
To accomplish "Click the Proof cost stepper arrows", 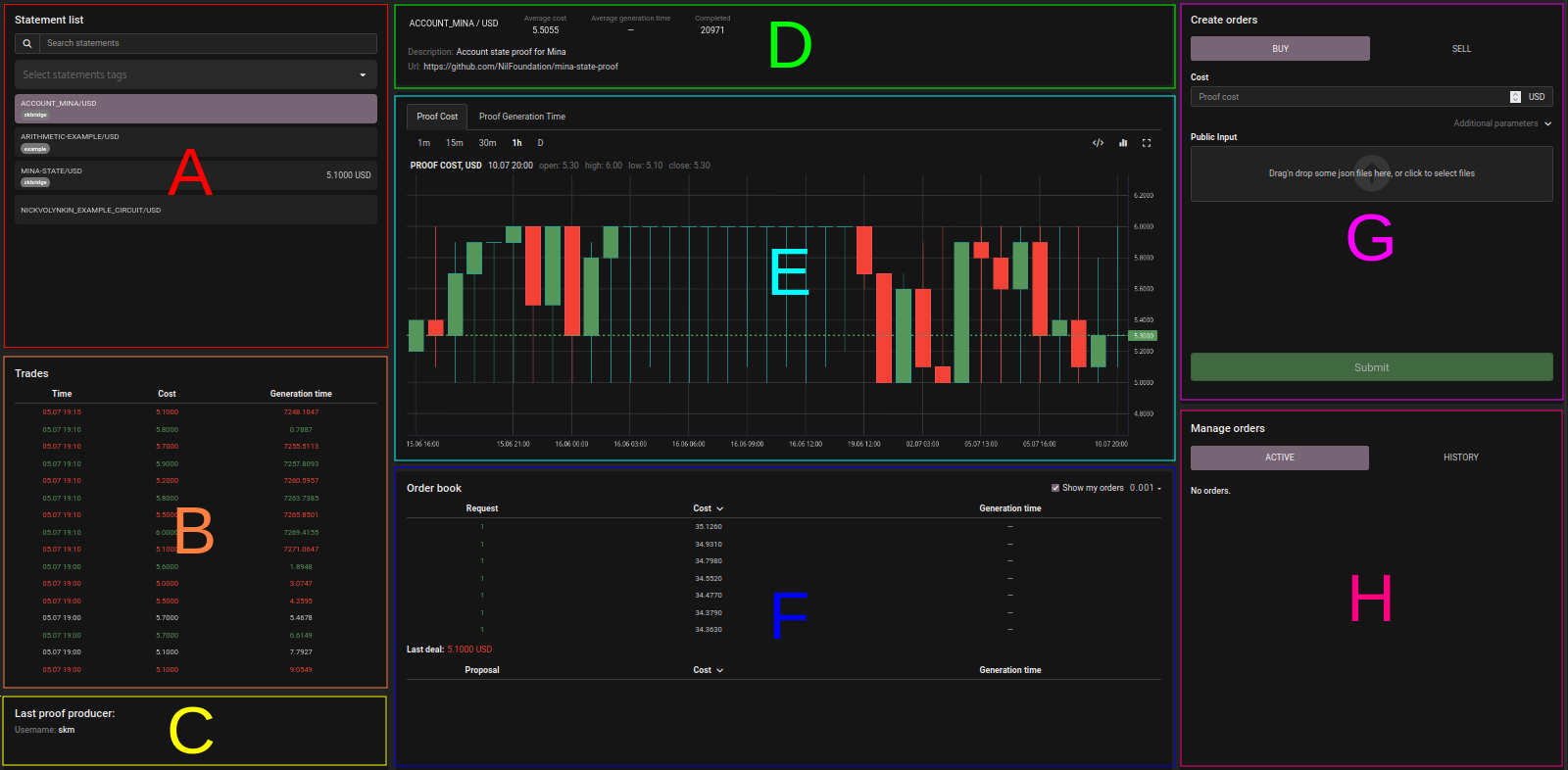I will (1515, 97).
